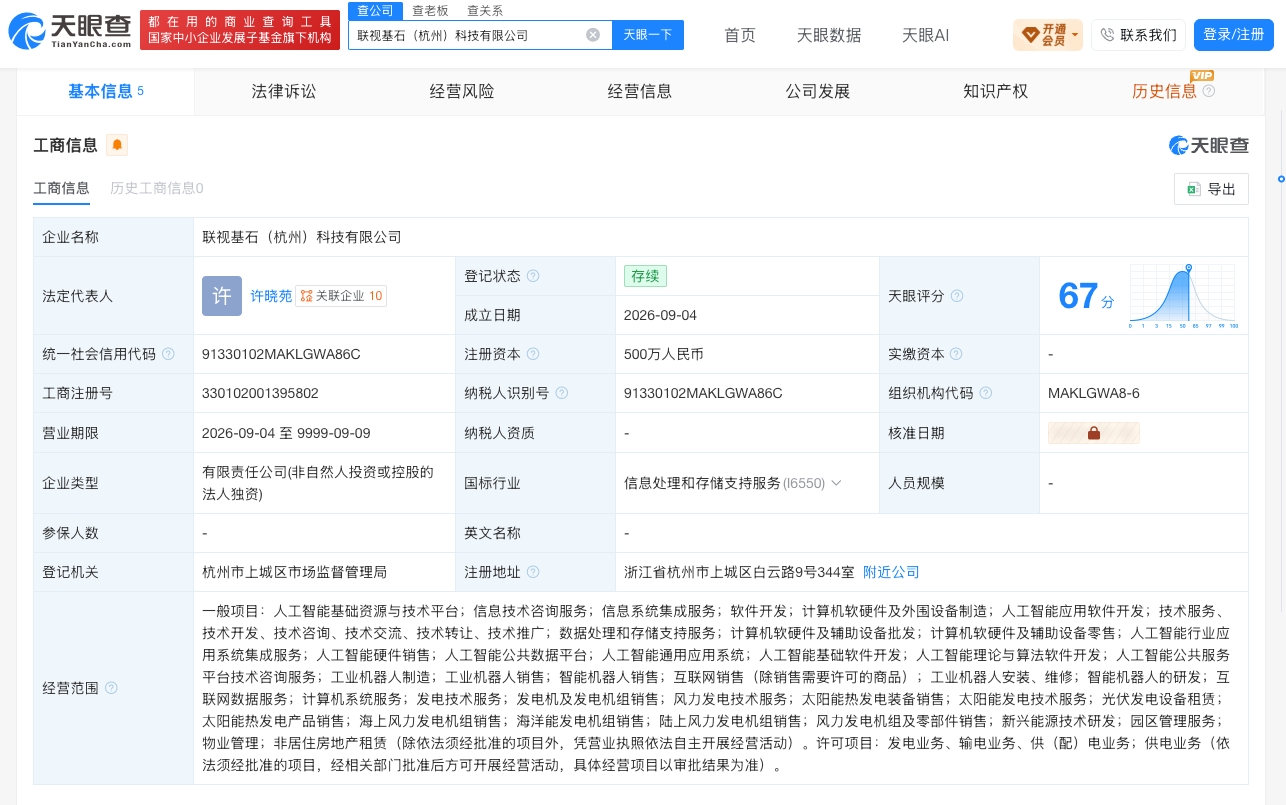Screen dimensions: 1286x805
Task: Open the 附近公司 link
Action: pyautogui.click(x=891, y=572)
